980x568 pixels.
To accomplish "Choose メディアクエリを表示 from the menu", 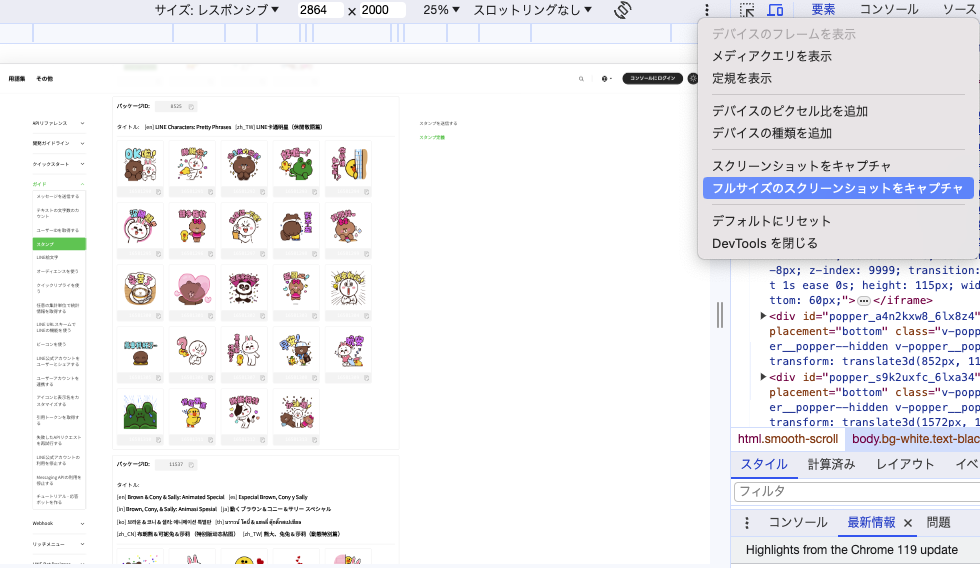I will pyautogui.click(x=838, y=56).
